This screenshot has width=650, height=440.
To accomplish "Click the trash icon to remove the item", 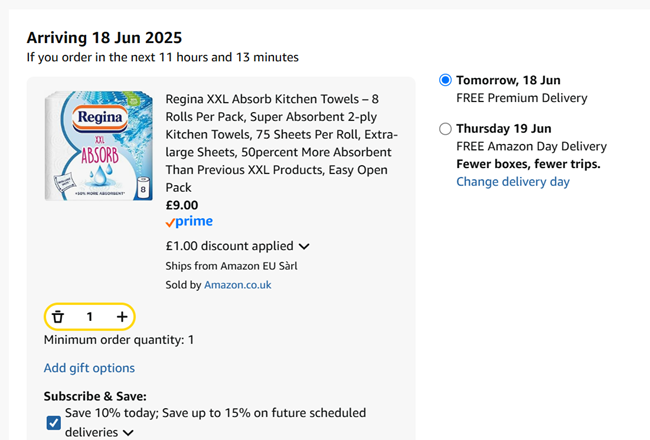I will [58, 317].
